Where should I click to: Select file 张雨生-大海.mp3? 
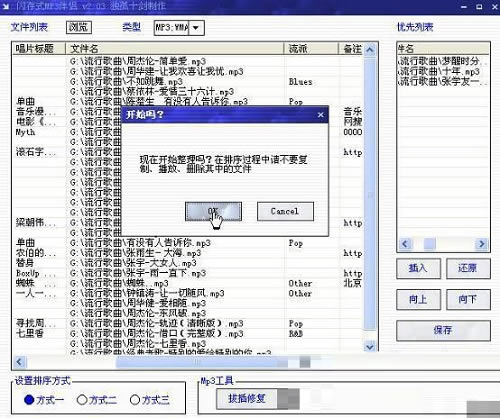click(x=135, y=253)
